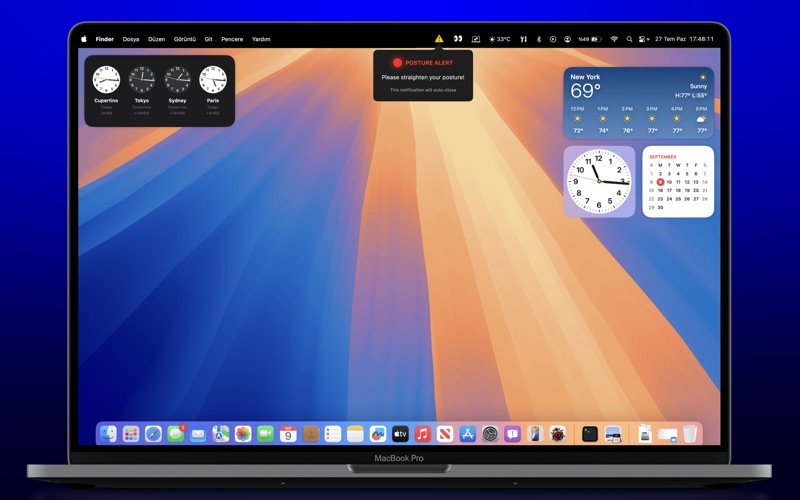800x500 pixels.
Task: Open the Trash in the dock
Action: [690, 434]
